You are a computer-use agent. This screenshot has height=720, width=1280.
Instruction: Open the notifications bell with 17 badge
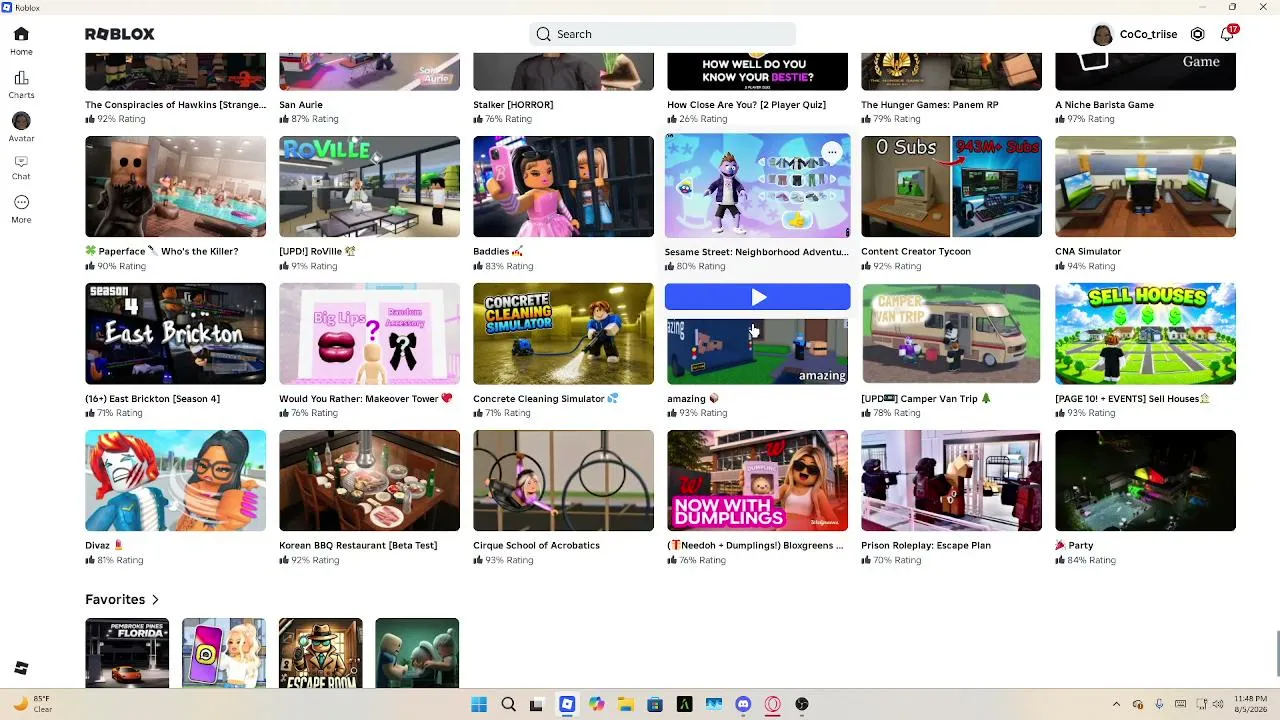[1227, 34]
